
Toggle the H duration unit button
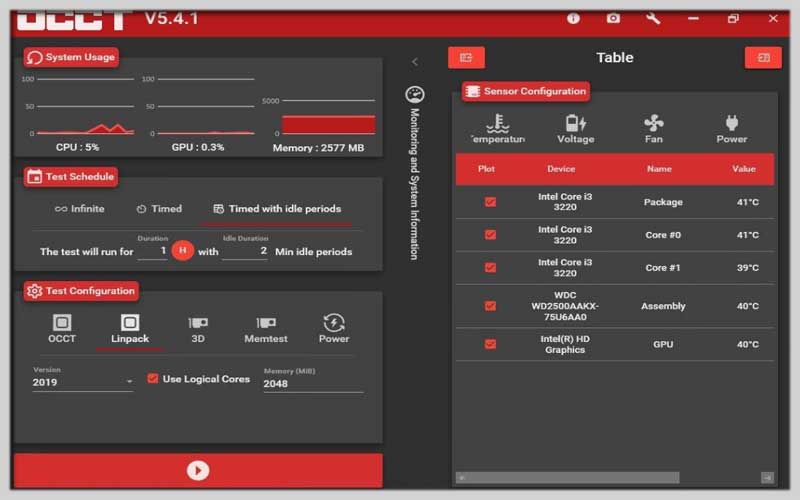pyautogui.click(x=183, y=251)
